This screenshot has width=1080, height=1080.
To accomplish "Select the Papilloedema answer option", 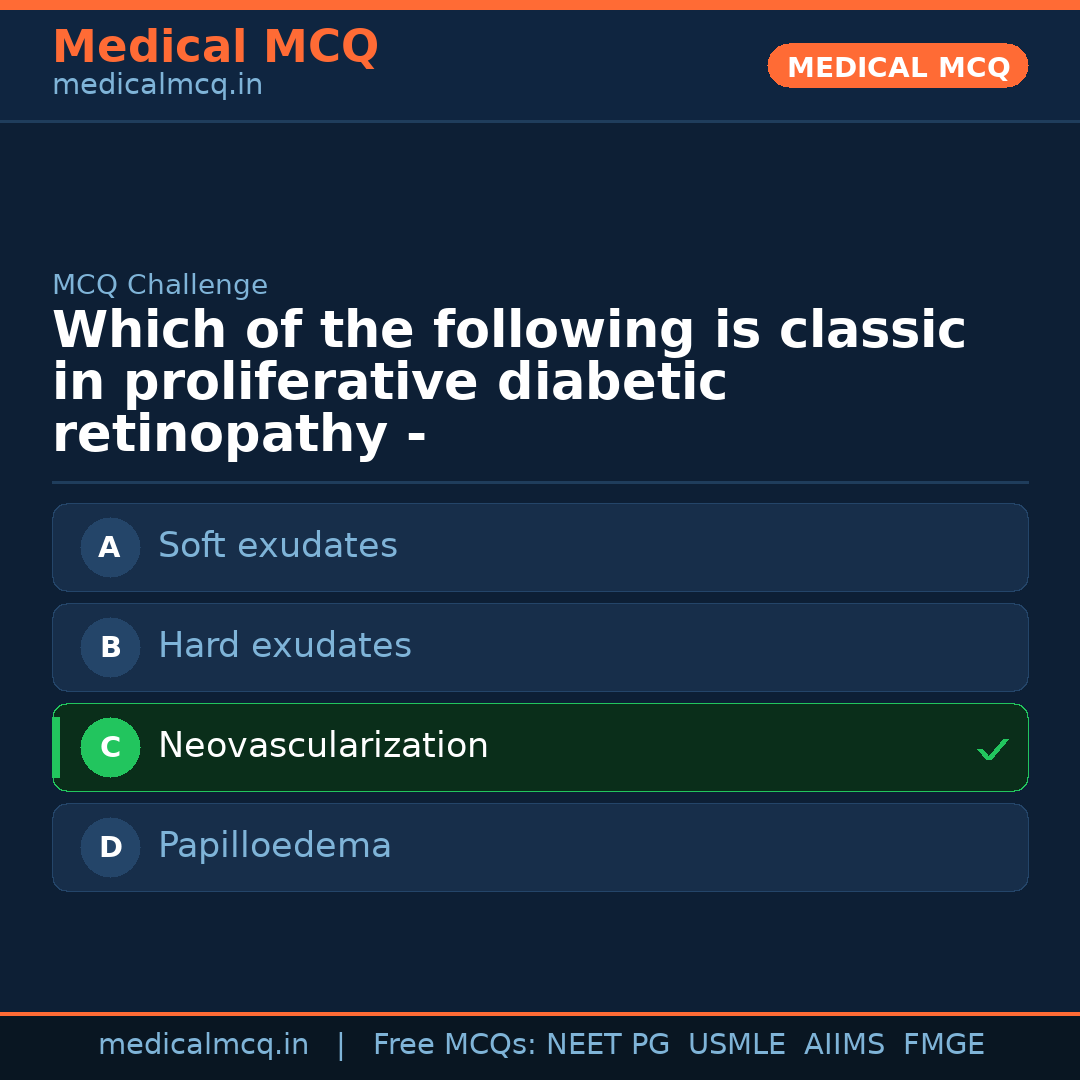I will point(275,846).
